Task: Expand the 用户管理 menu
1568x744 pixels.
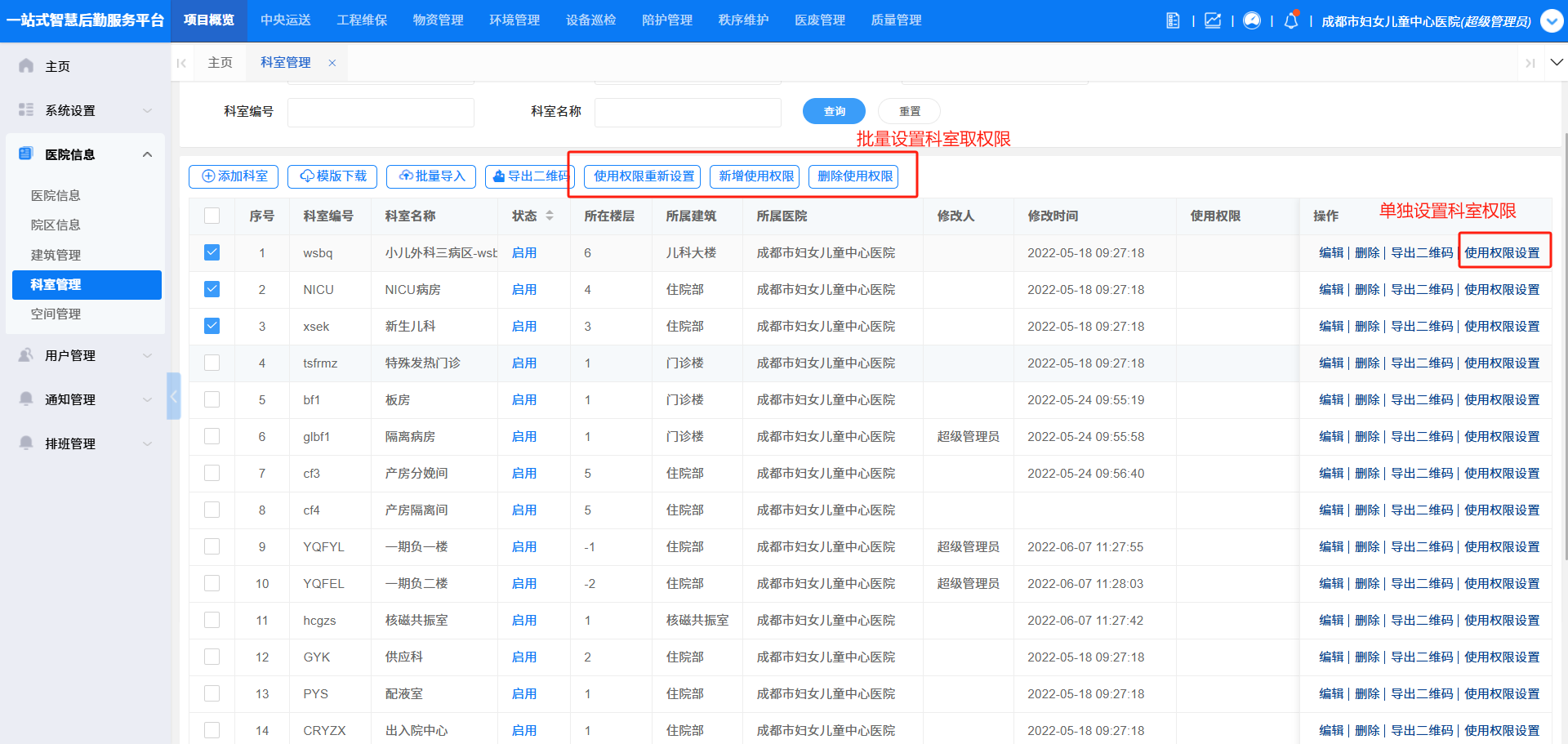Action: (x=147, y=355)
